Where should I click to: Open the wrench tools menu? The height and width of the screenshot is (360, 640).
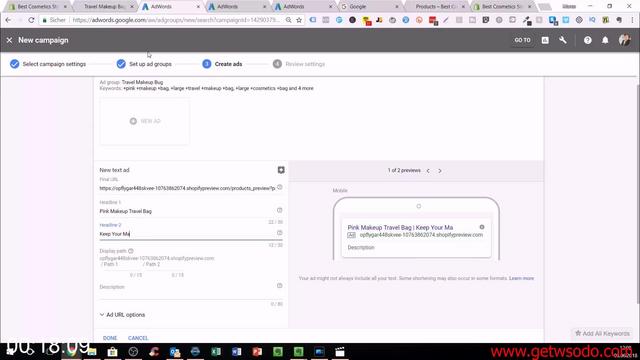(x=563, y=40)
